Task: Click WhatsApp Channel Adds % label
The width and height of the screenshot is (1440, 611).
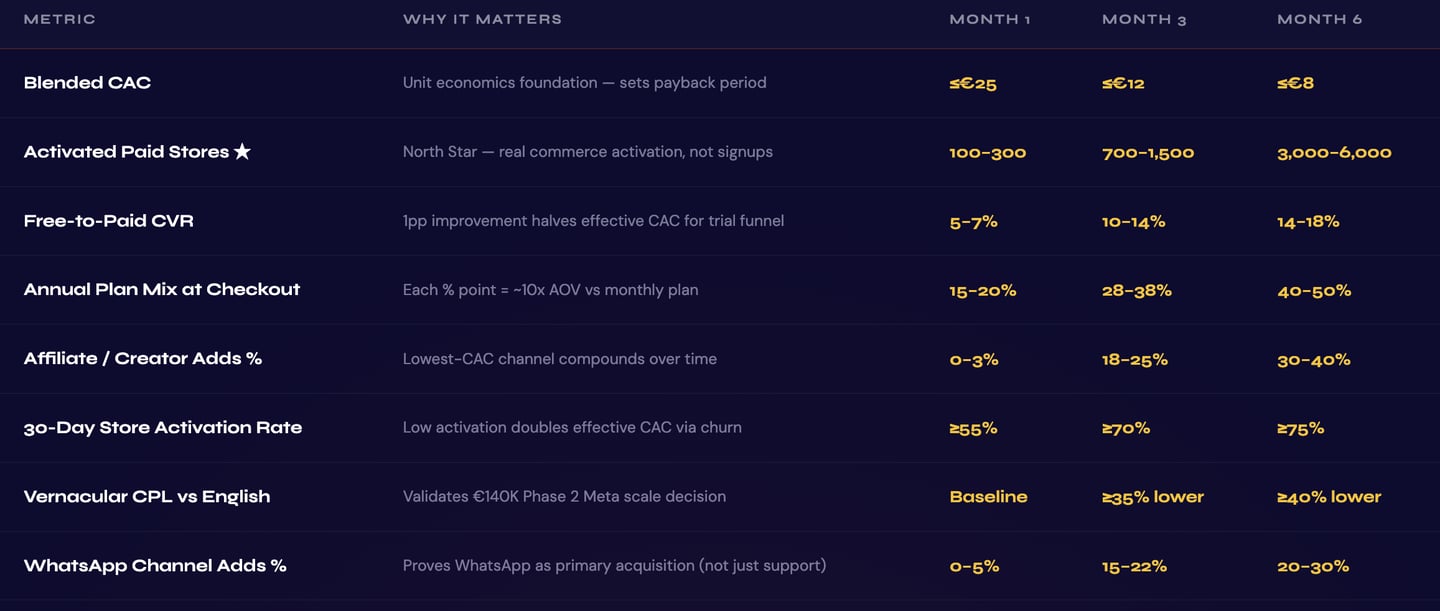Action: 155,566
